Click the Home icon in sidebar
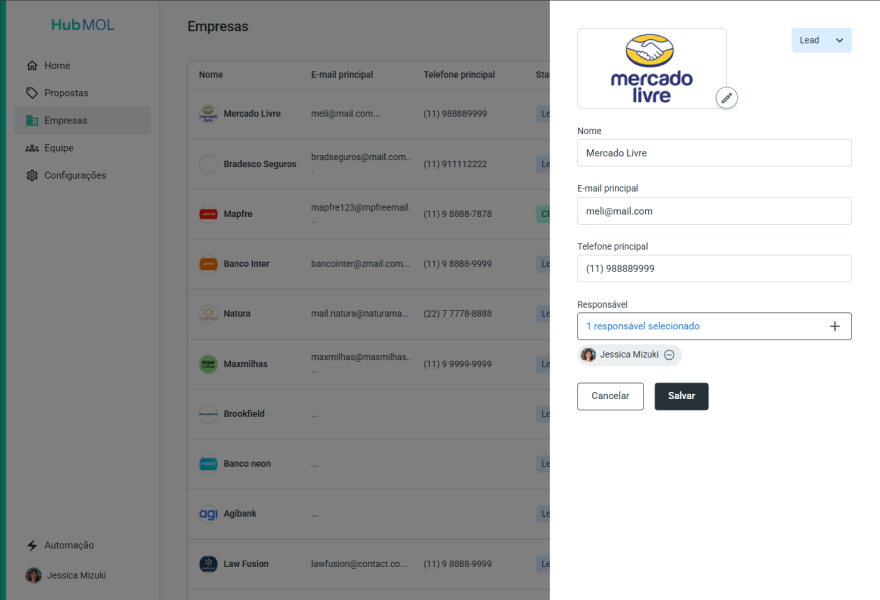Viewport: 880px width, 600px height. tap(32, 65)
